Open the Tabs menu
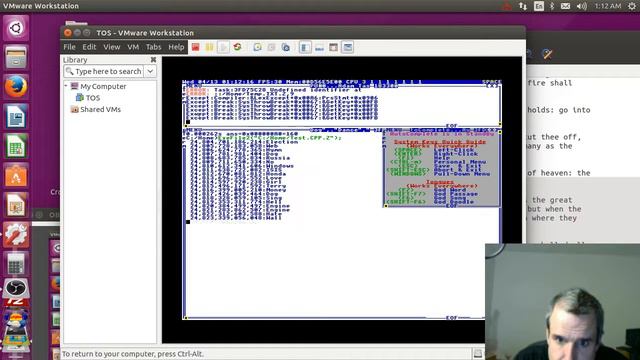 pyautogui.click(x=153, y=47)
